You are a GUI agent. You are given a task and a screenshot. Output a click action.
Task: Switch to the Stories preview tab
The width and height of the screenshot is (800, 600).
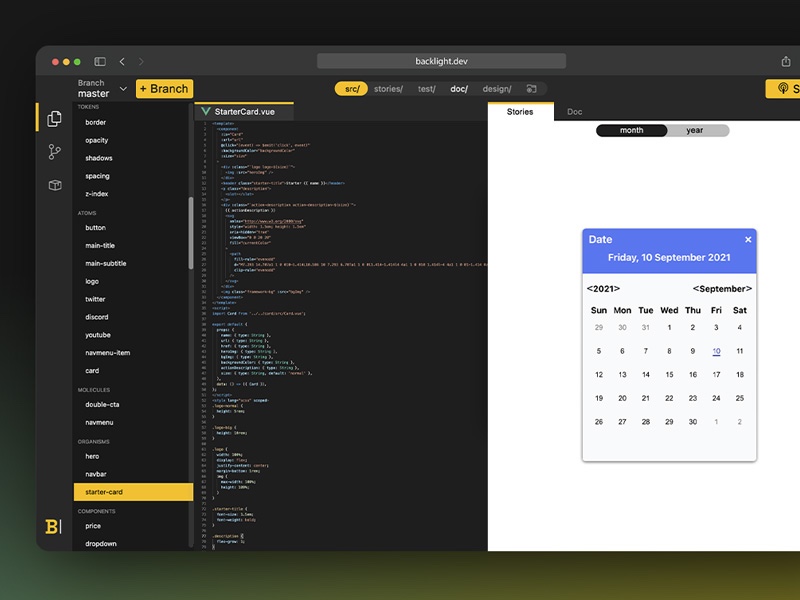coord(520,112)
